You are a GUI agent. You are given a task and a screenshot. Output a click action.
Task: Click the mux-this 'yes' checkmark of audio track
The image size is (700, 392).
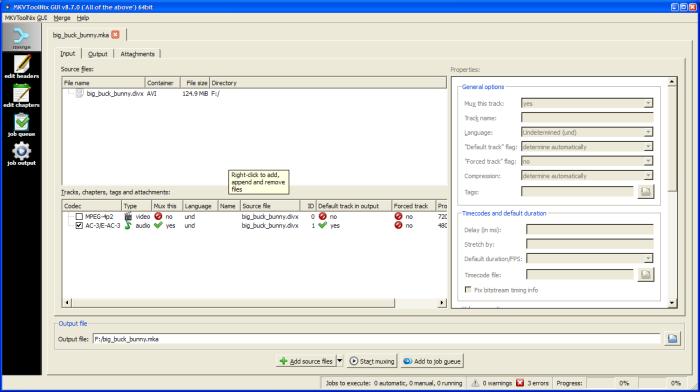[x=158, y=225]
